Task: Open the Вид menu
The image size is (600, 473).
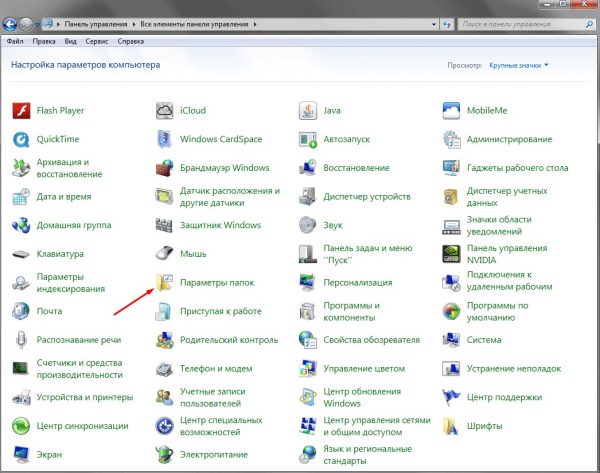Action: [70, 41]
